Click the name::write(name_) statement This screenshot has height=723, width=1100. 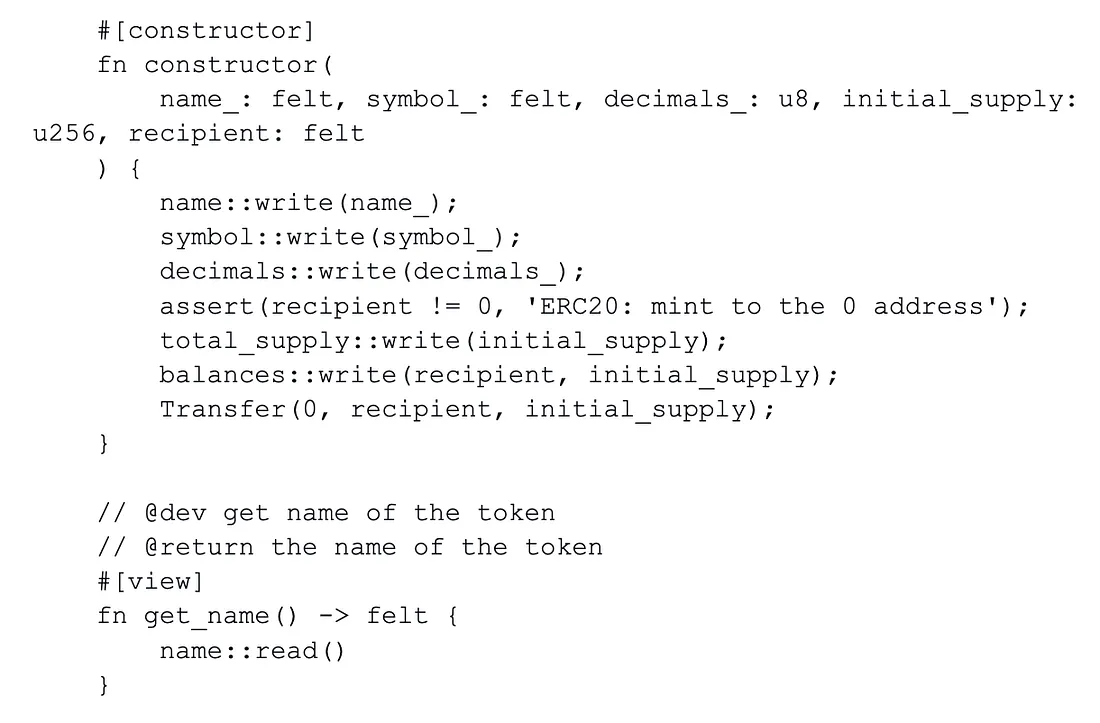click(308, 203)
